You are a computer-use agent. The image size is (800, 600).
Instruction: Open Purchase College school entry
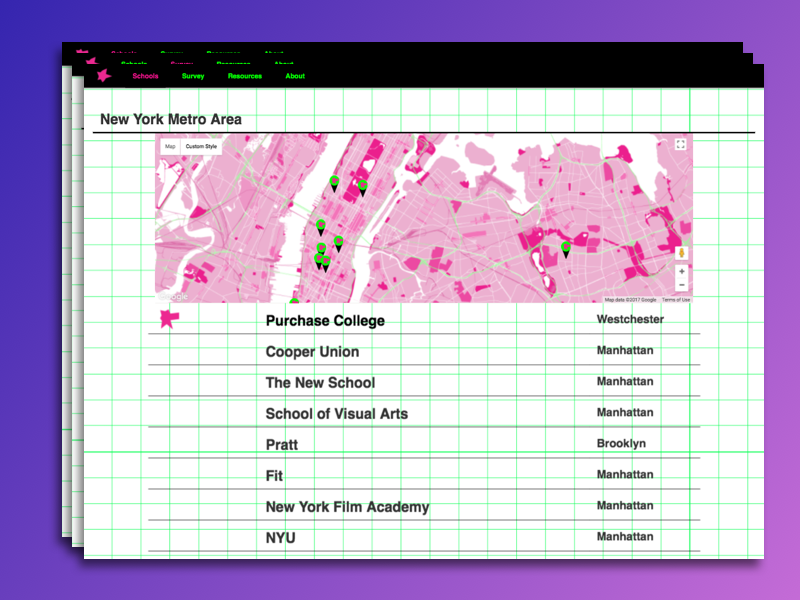click(325, 321)
